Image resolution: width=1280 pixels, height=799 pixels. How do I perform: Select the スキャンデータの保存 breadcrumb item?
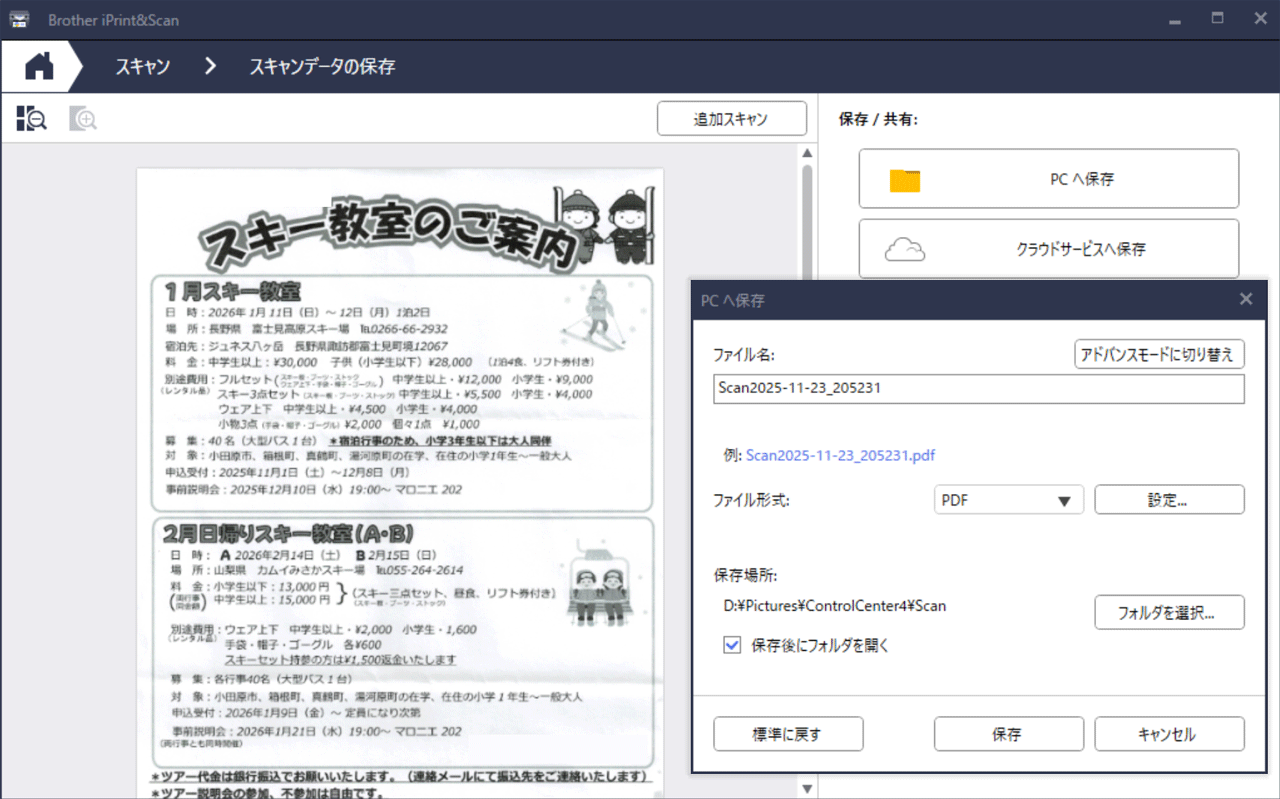320,66
